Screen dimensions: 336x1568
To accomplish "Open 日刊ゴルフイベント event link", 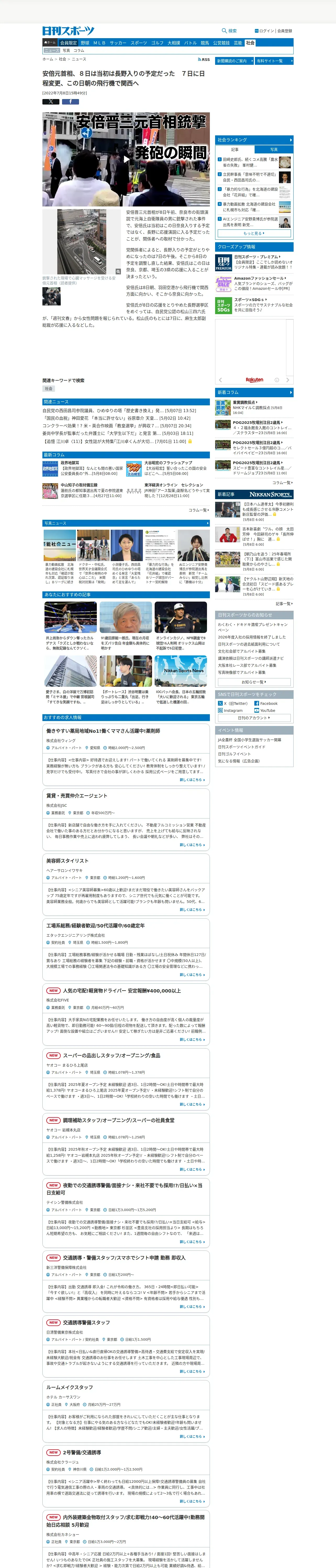I will pyautogui.click(x=234, y=754).
